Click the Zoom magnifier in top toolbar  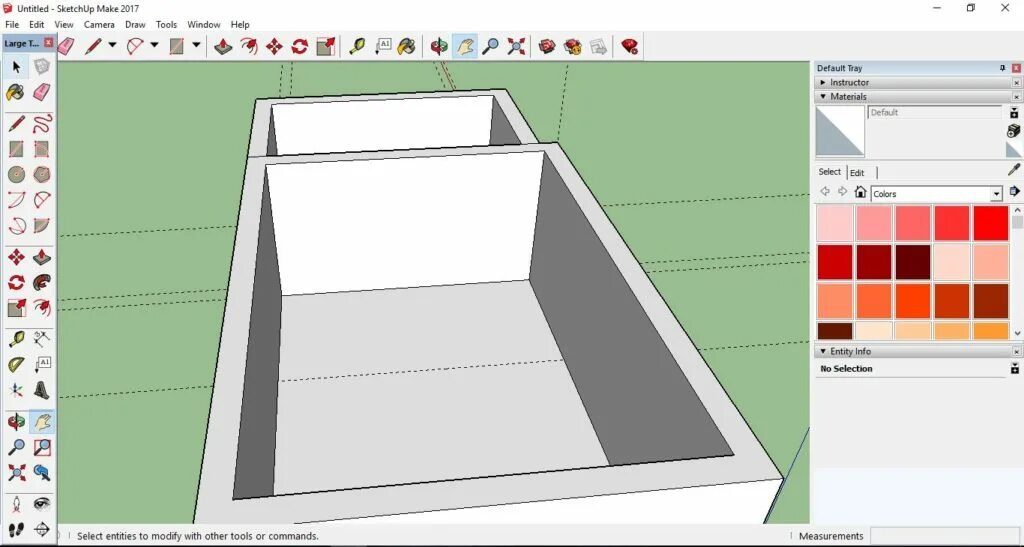(490, 46)
